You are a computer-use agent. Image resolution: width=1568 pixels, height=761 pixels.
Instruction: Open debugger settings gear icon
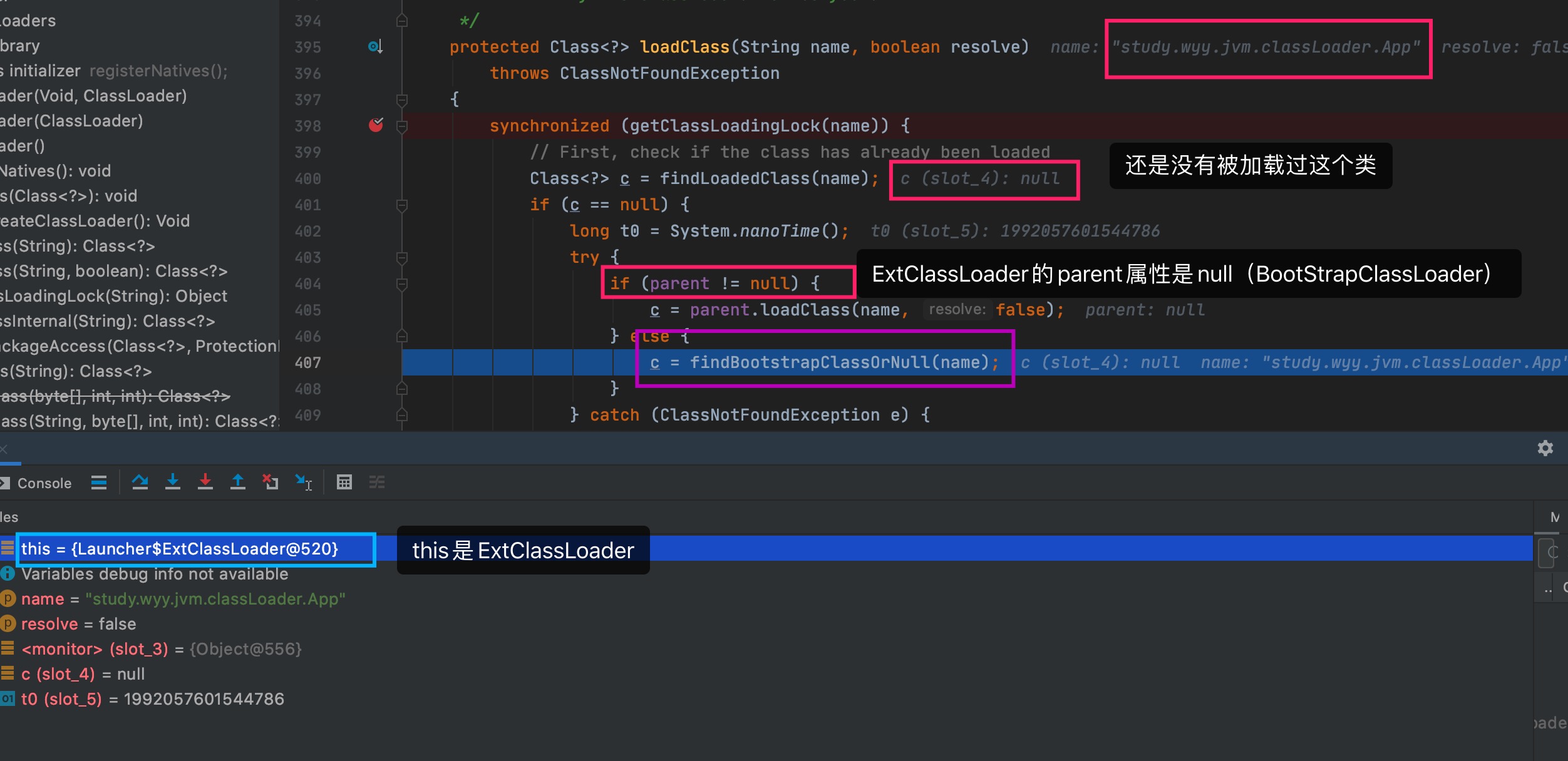(x=1545, y=448)
